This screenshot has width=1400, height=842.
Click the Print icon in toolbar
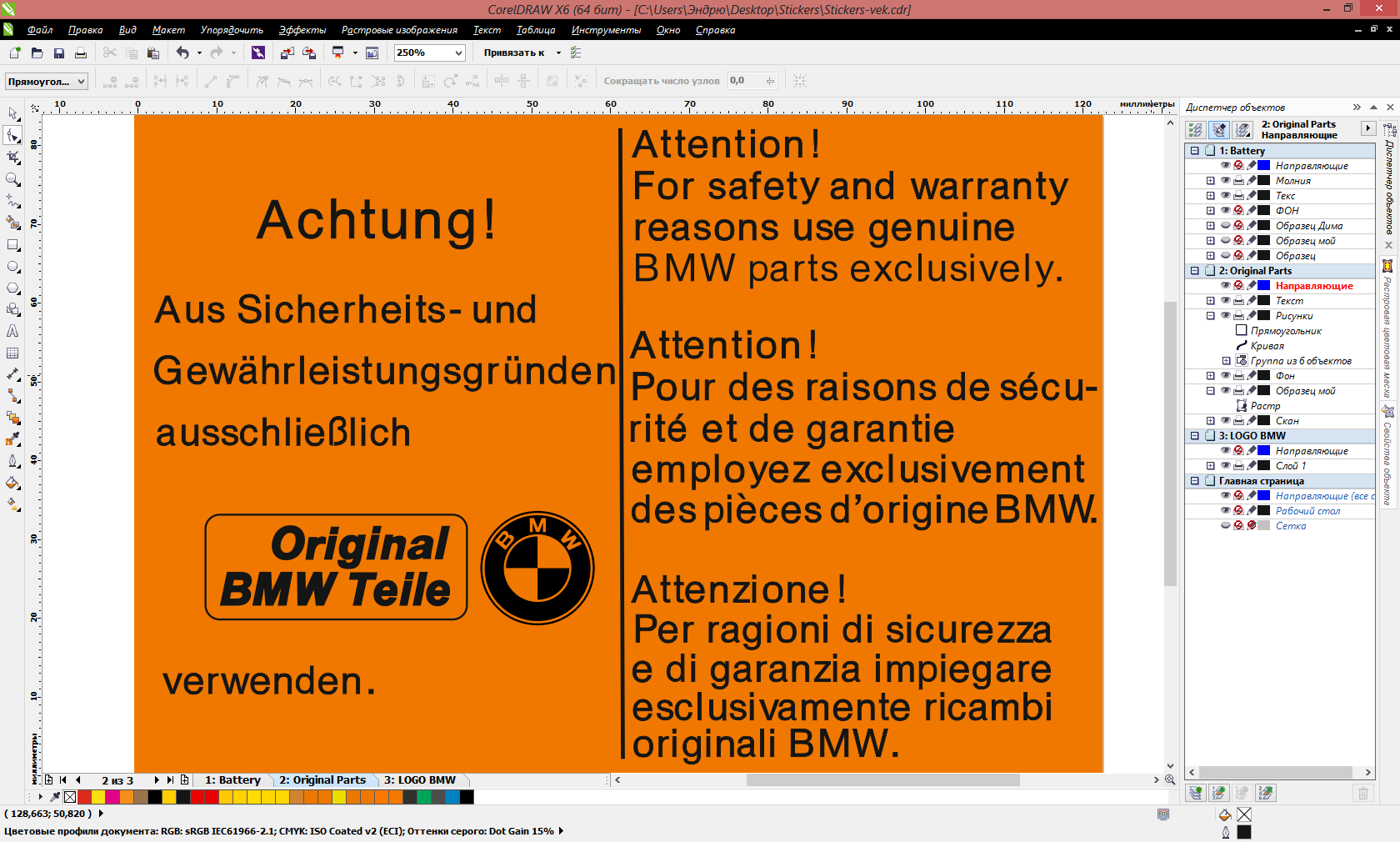pyautogui.click(x=81, y=53)
